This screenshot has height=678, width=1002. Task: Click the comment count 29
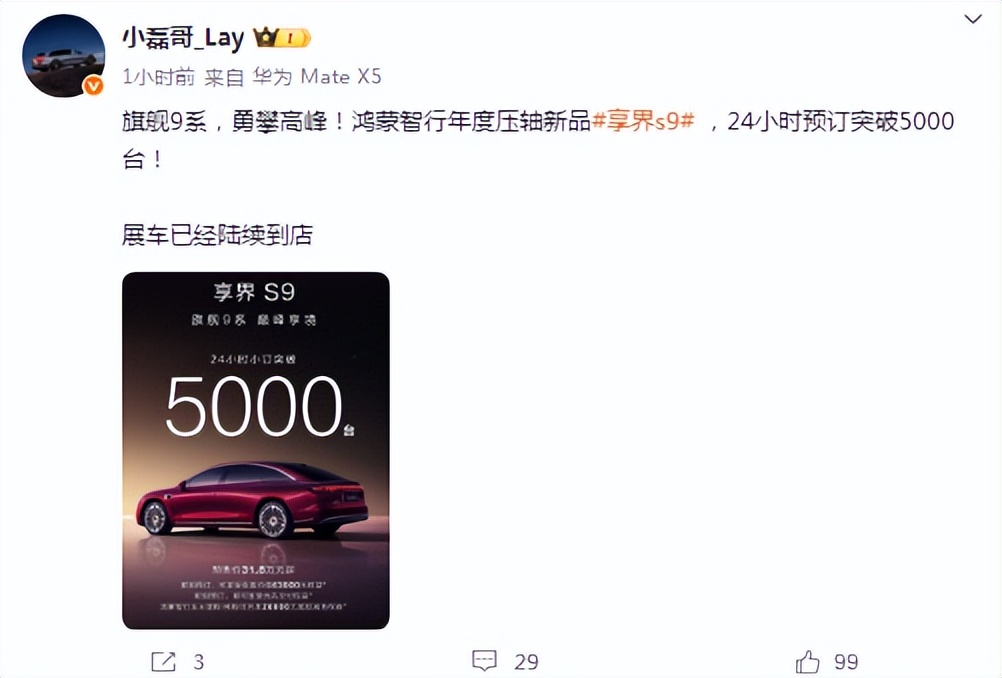tap(526, 662)
